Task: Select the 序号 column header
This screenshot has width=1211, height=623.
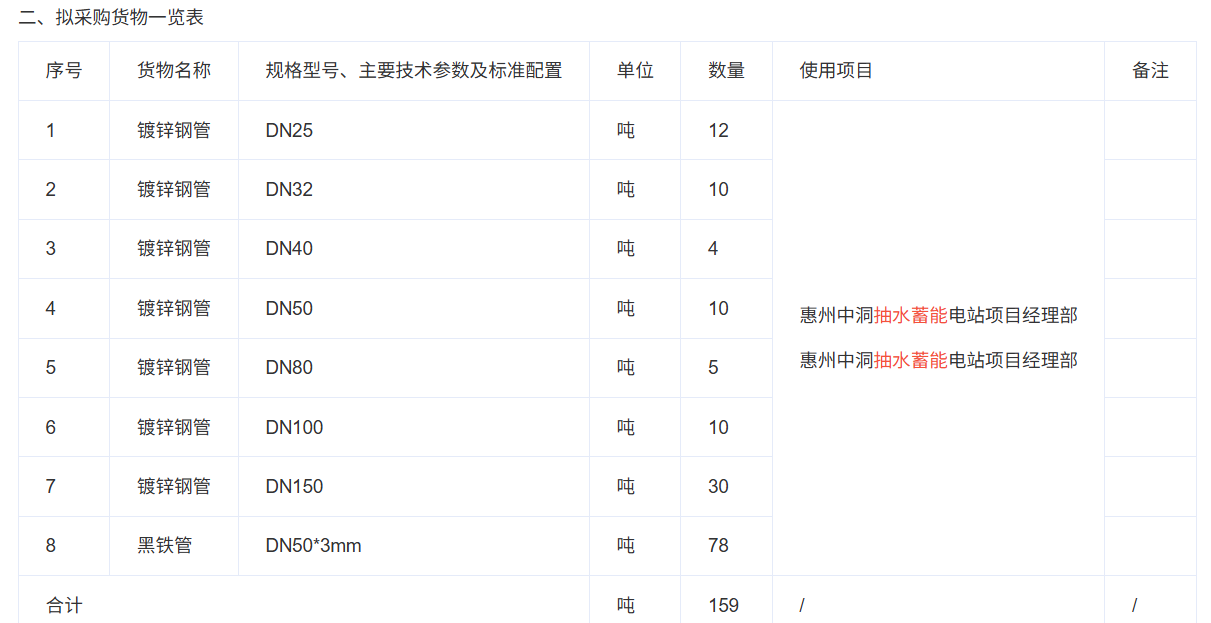Action: pos(64,71)
